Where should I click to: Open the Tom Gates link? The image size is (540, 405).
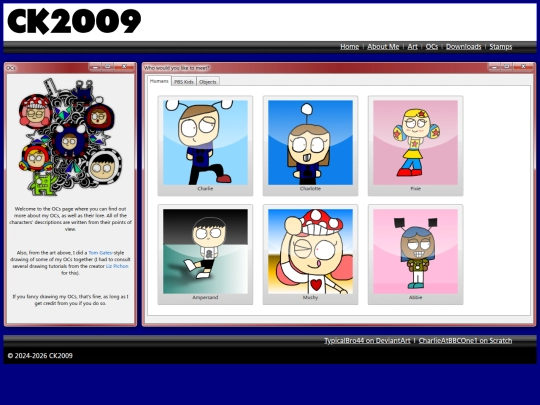[100, 253]
